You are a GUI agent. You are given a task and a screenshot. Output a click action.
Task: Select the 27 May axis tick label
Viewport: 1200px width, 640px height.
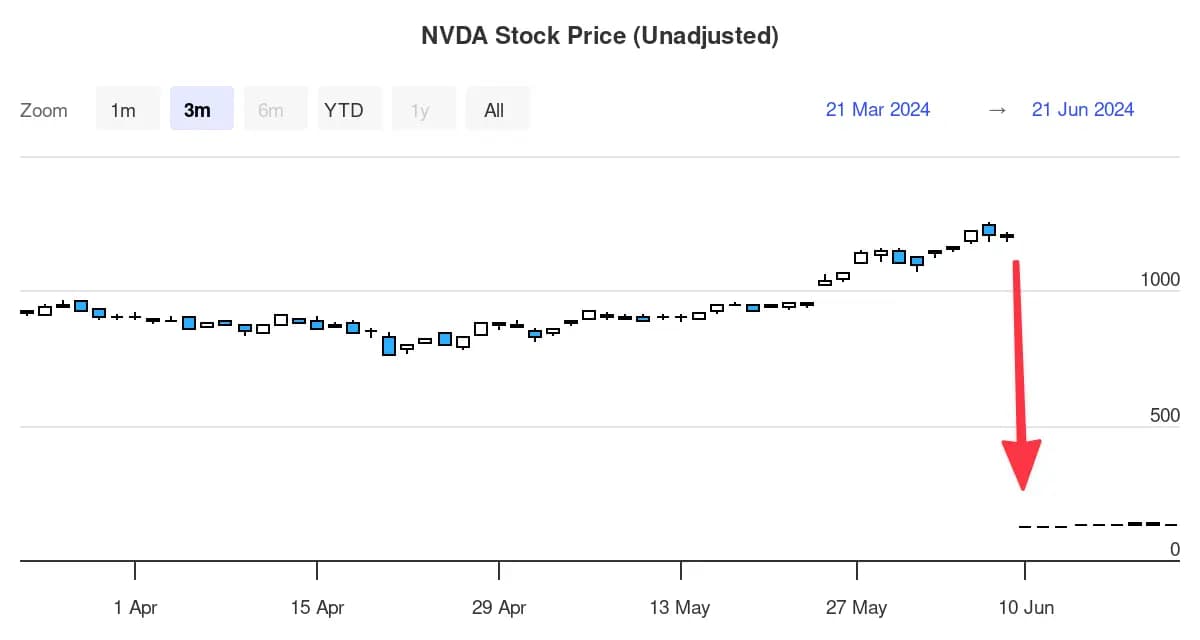(857, 608)
